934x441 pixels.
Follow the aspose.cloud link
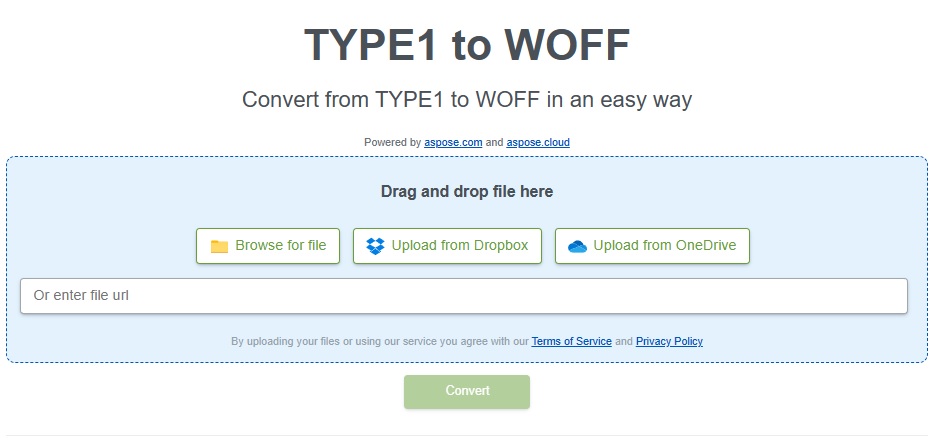(538, 143)
